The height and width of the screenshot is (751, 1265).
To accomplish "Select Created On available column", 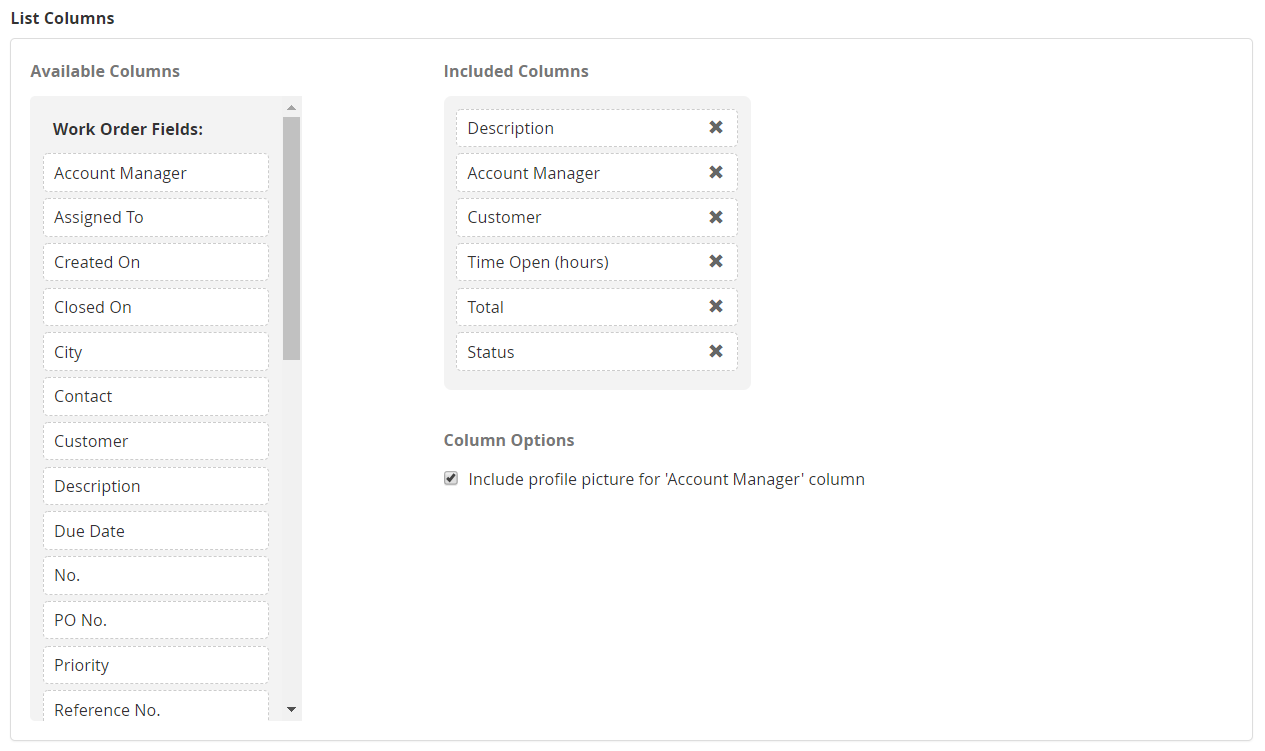I will [x=156, y=262].
